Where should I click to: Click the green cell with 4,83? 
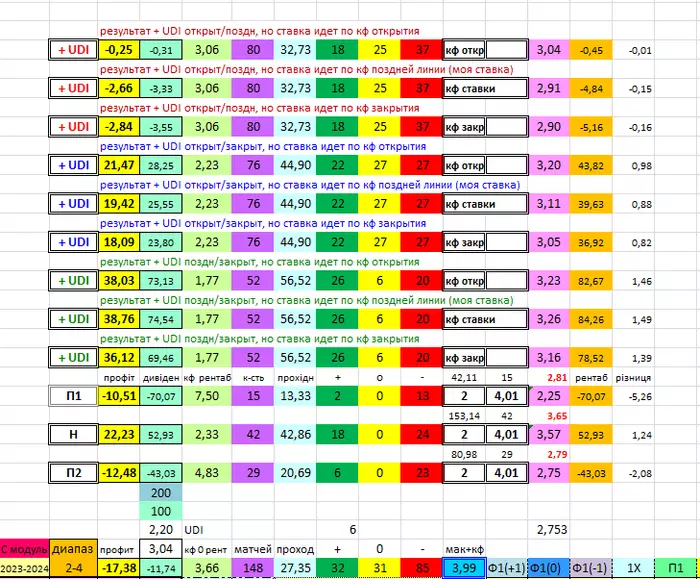207,473
